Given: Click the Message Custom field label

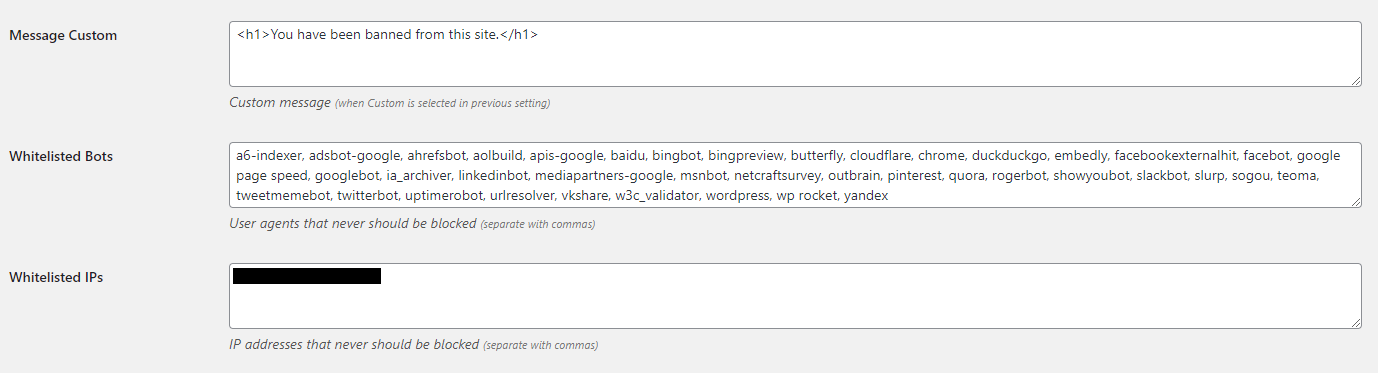Looking at the screenshot, I should [63, 35].
